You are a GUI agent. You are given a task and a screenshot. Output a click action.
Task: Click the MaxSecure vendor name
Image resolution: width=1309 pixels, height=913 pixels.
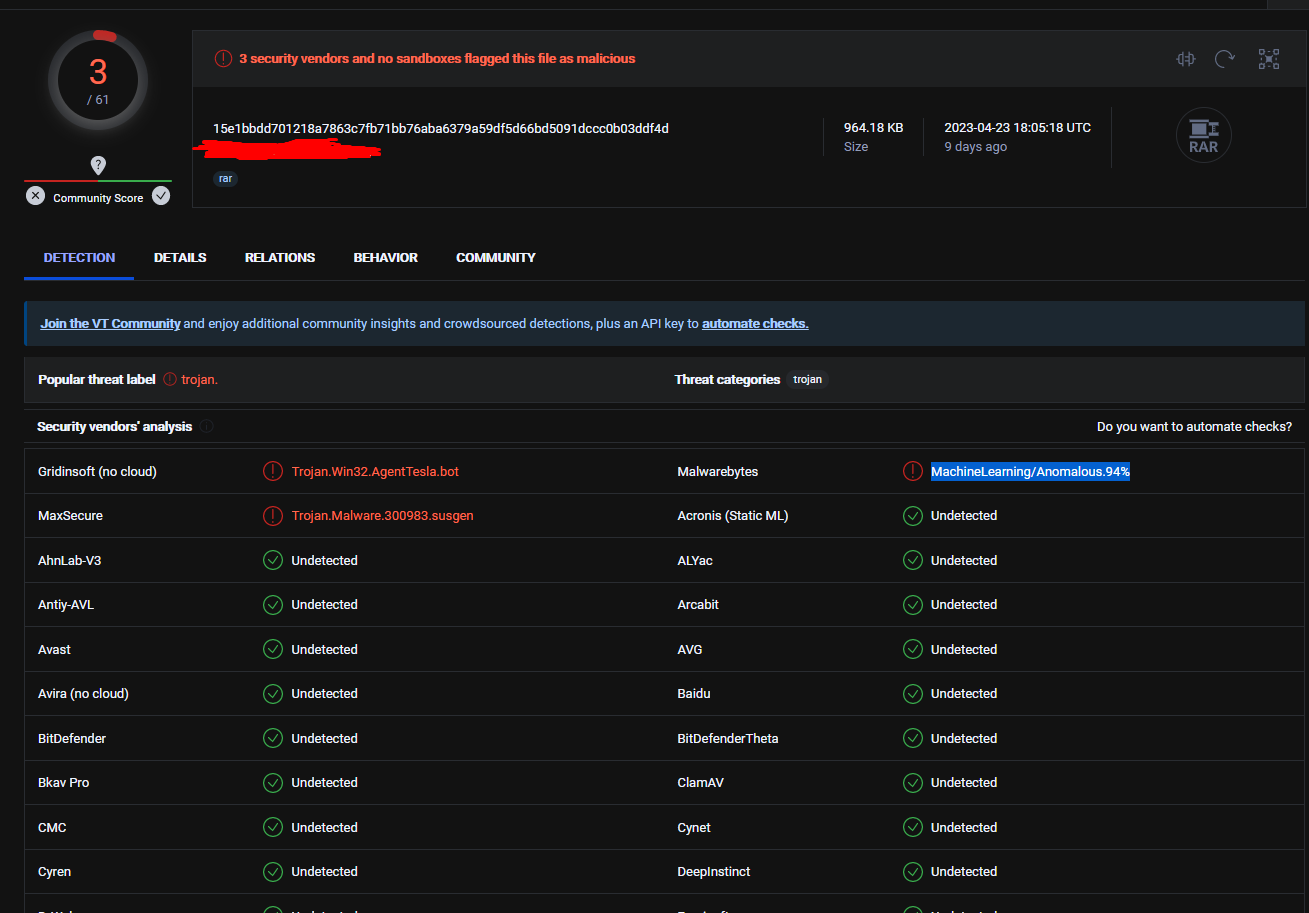(x=70, y=516)
